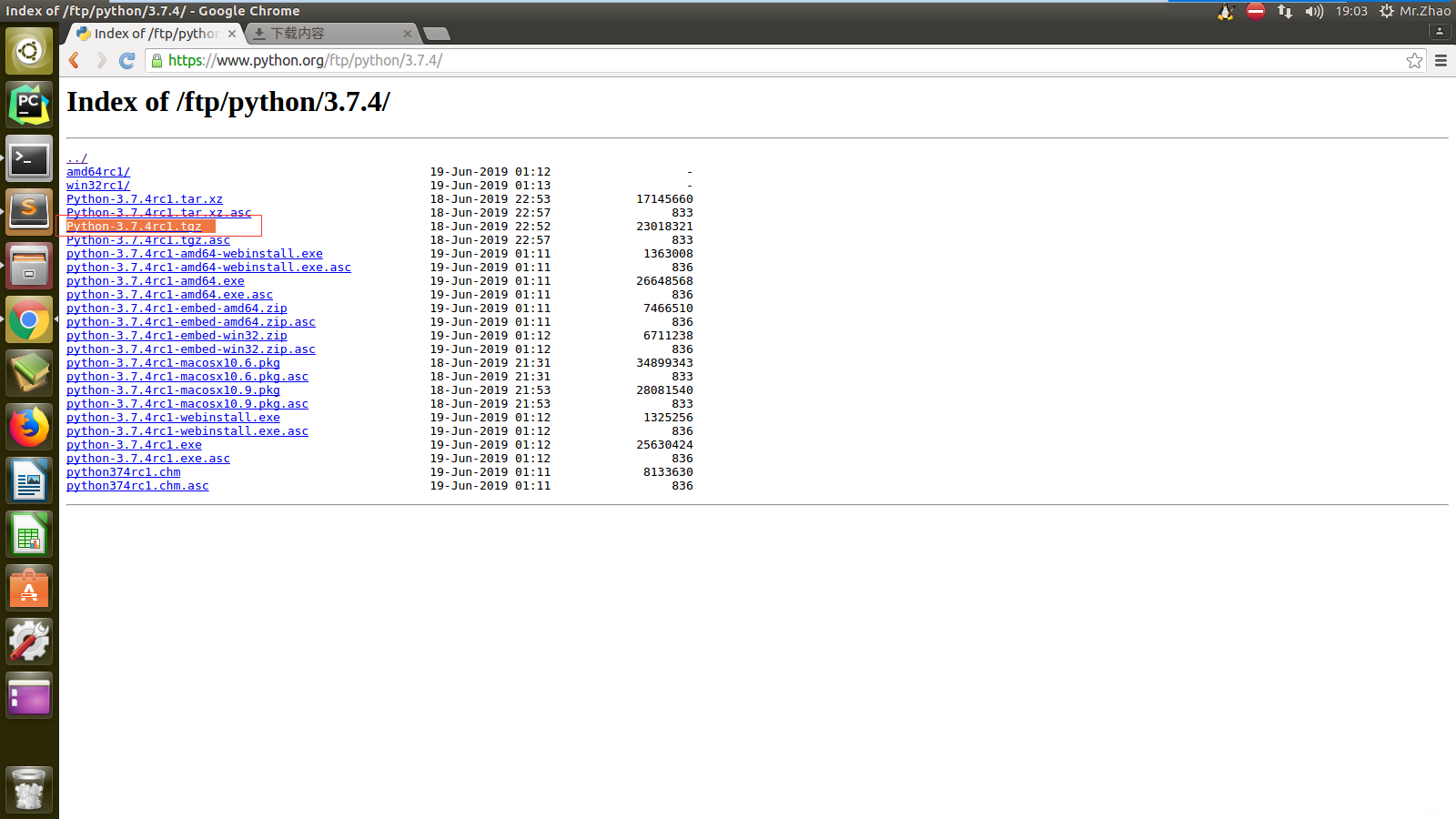
Task: Click file size 17145660 value
Action: coord(664,199)
